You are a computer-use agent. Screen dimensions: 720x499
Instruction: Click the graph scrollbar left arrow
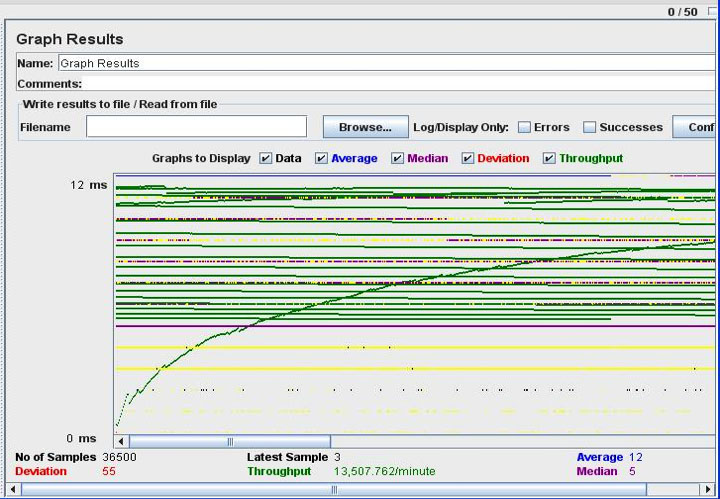pyautogui.click(x=121, y=441)
